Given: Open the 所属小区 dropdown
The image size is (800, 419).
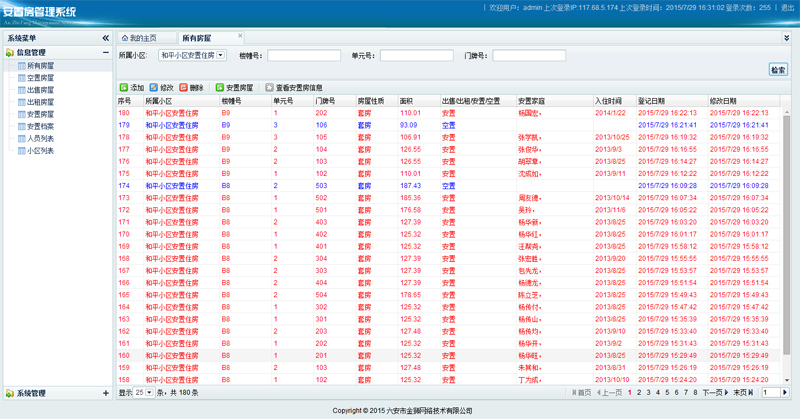Looking at the screenshot, I should 220,56.
